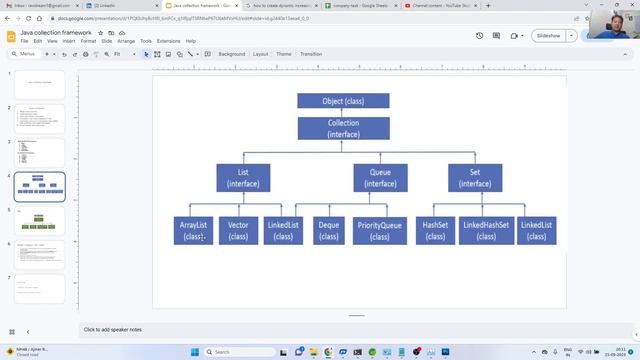Open Windows Start menu

point(195,352)
